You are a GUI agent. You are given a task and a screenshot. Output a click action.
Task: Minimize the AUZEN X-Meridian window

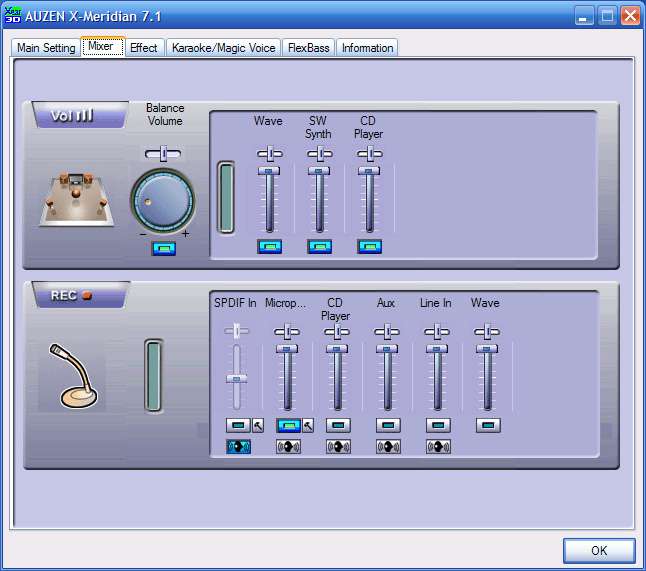584,16
